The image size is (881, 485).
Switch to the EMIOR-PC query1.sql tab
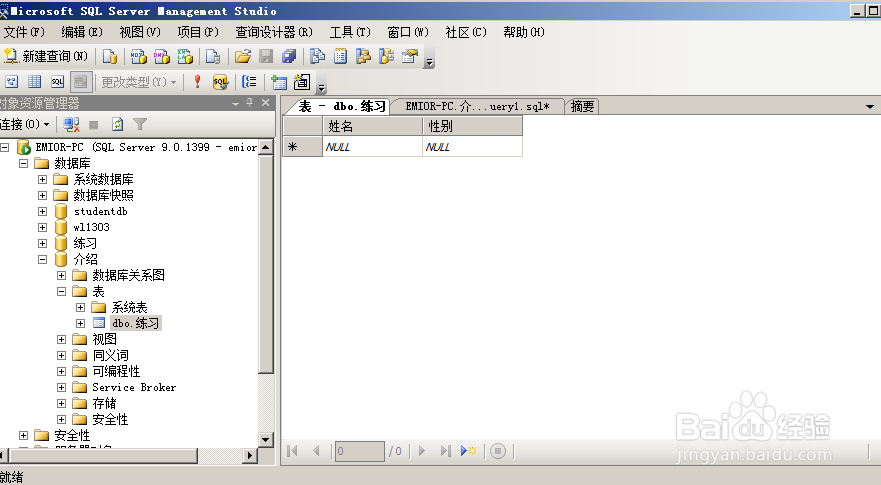coord(477,106)
